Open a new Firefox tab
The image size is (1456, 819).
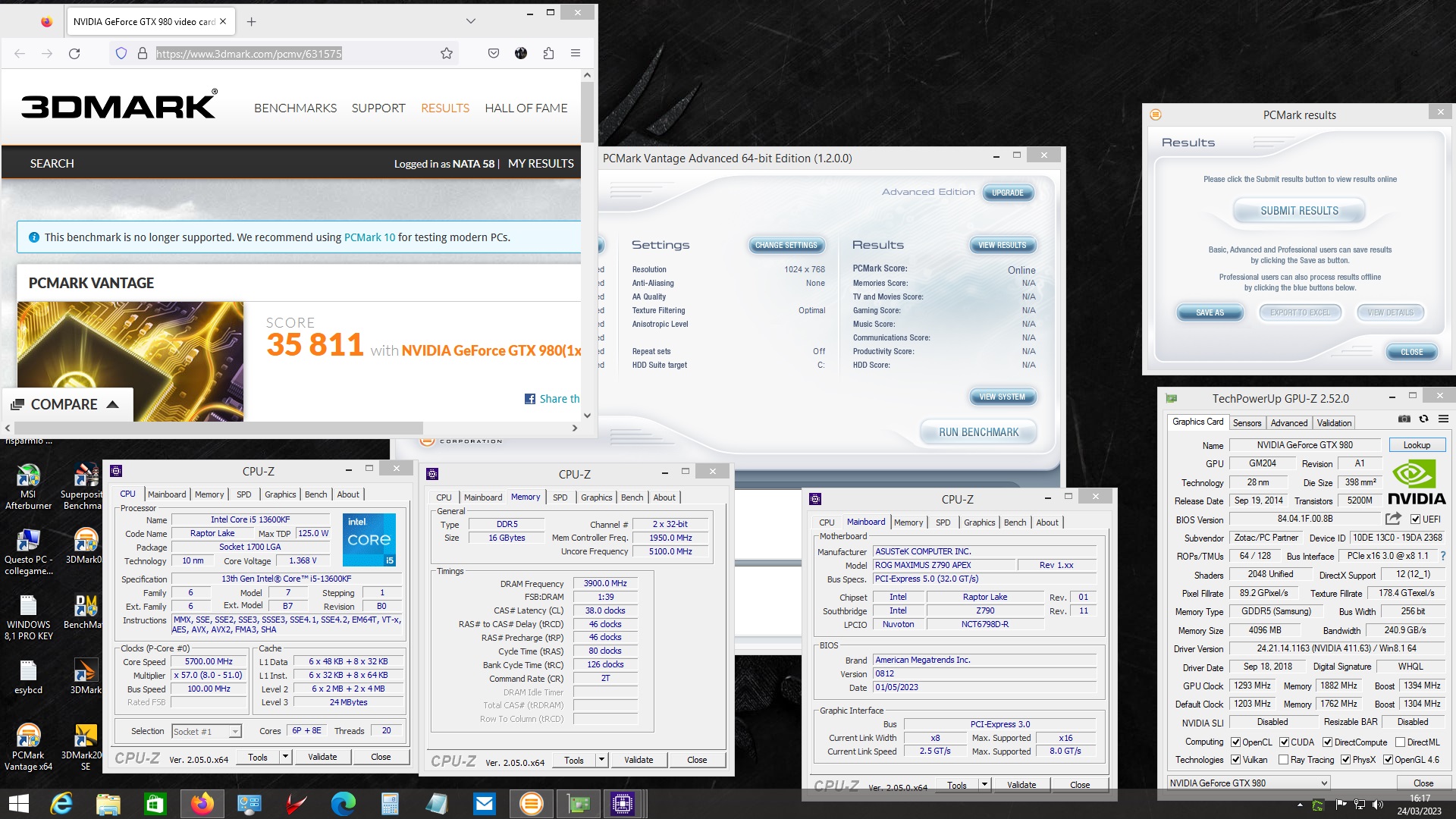tap(252, 21)
